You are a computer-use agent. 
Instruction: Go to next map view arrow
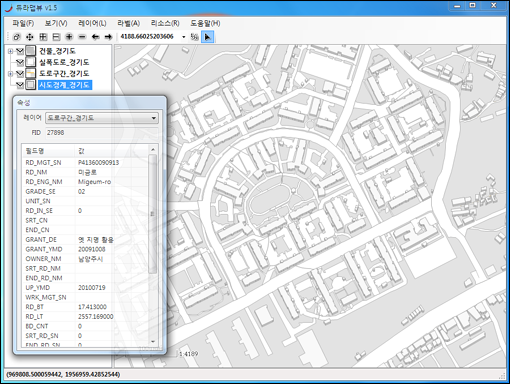[x=108, y=37]
